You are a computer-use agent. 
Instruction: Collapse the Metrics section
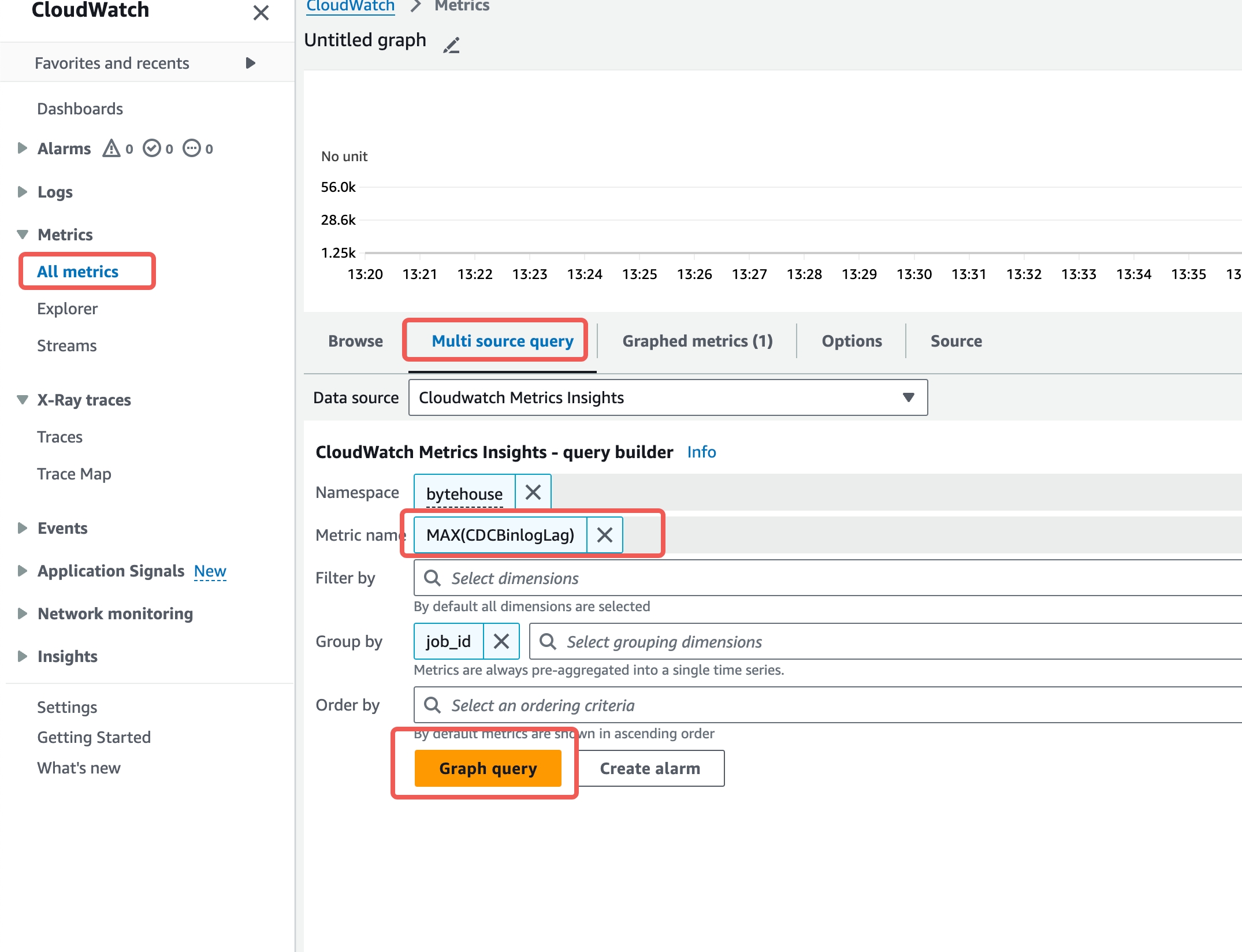click(23, 235)
